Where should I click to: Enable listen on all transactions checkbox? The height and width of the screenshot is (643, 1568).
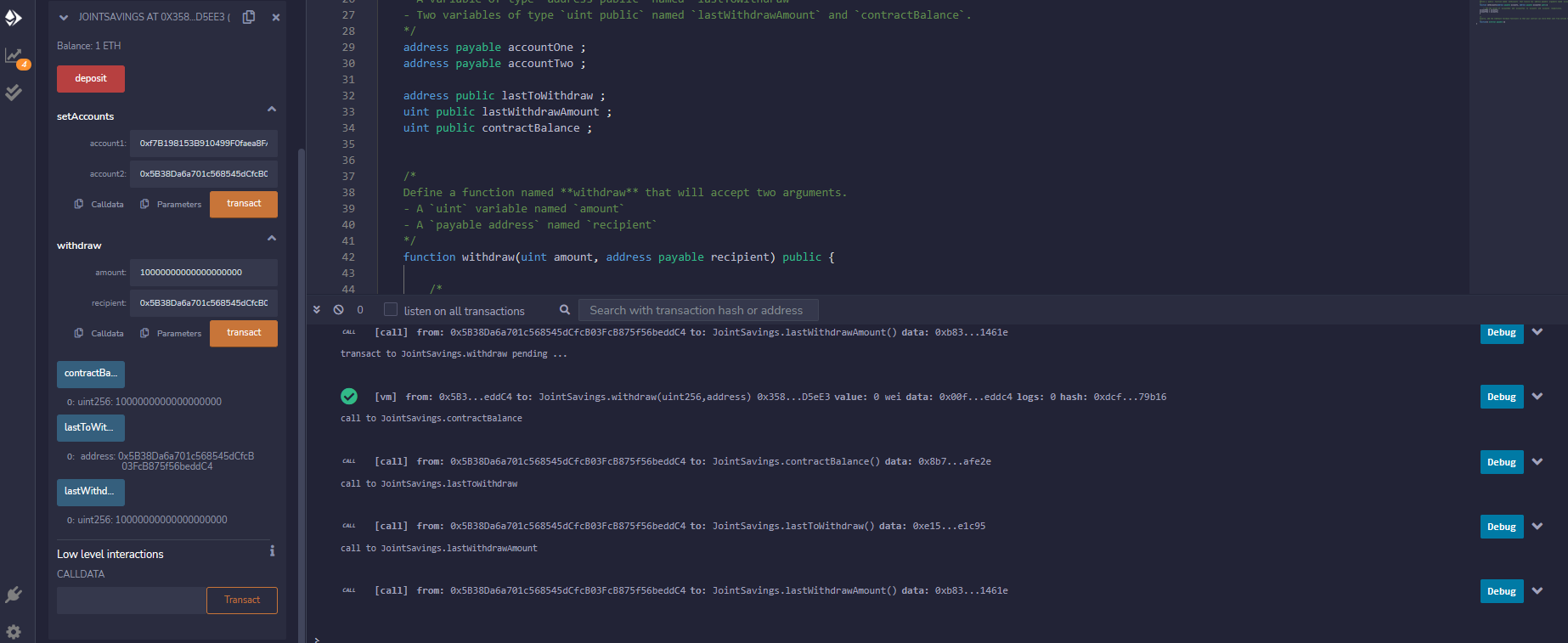391,309
